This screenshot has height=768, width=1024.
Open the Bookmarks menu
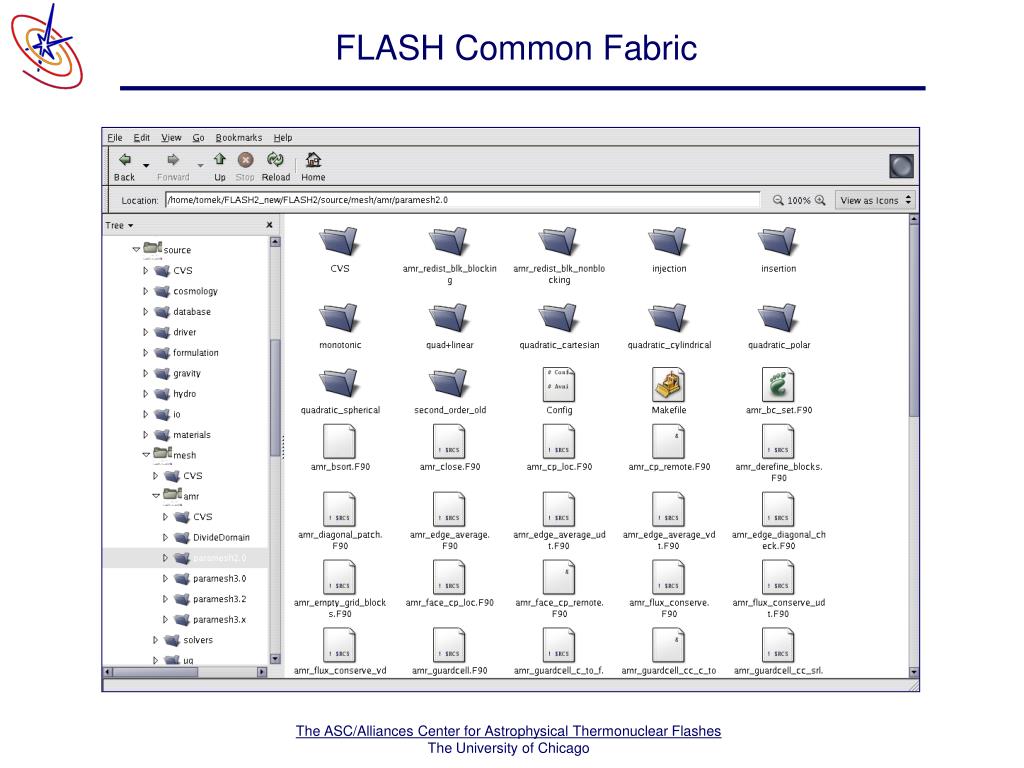239,138
